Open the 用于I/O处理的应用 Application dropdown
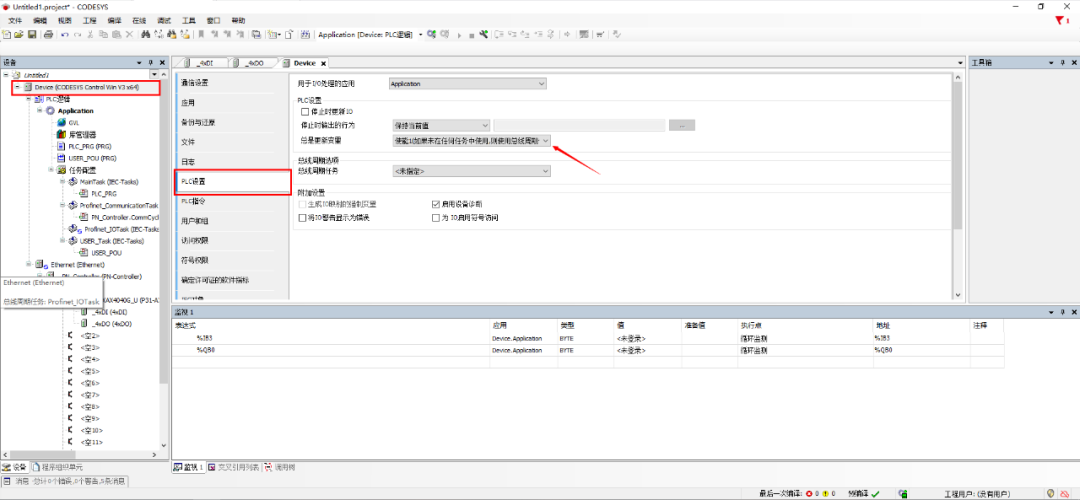 coord(468,84)
